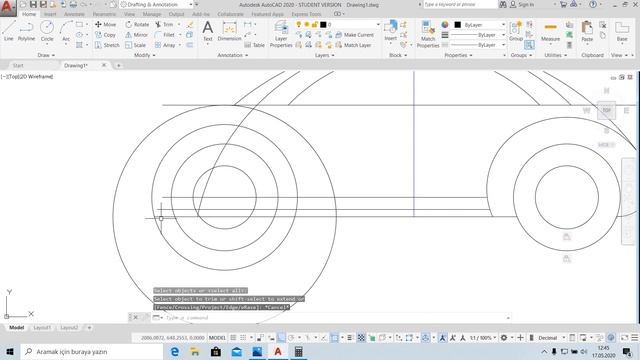
Task: Toggle snap mode in the status bar
Action: pos(243,338)
